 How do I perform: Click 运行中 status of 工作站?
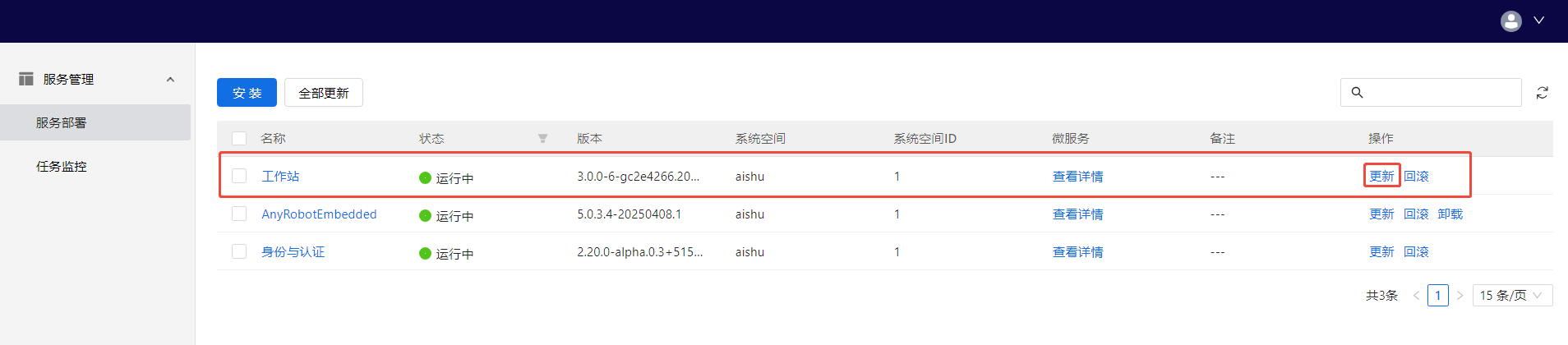pos(446,177)
